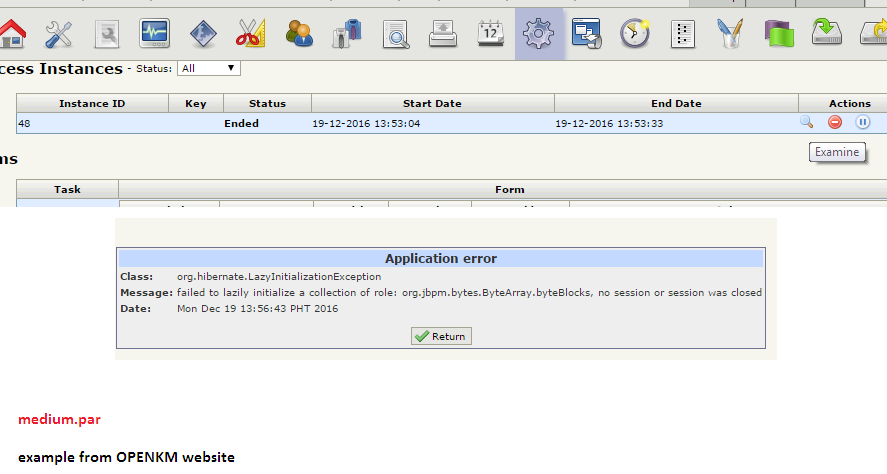The image size is (887, 474).
Task: Open the calendar icon showing 12
Action: 490,34
